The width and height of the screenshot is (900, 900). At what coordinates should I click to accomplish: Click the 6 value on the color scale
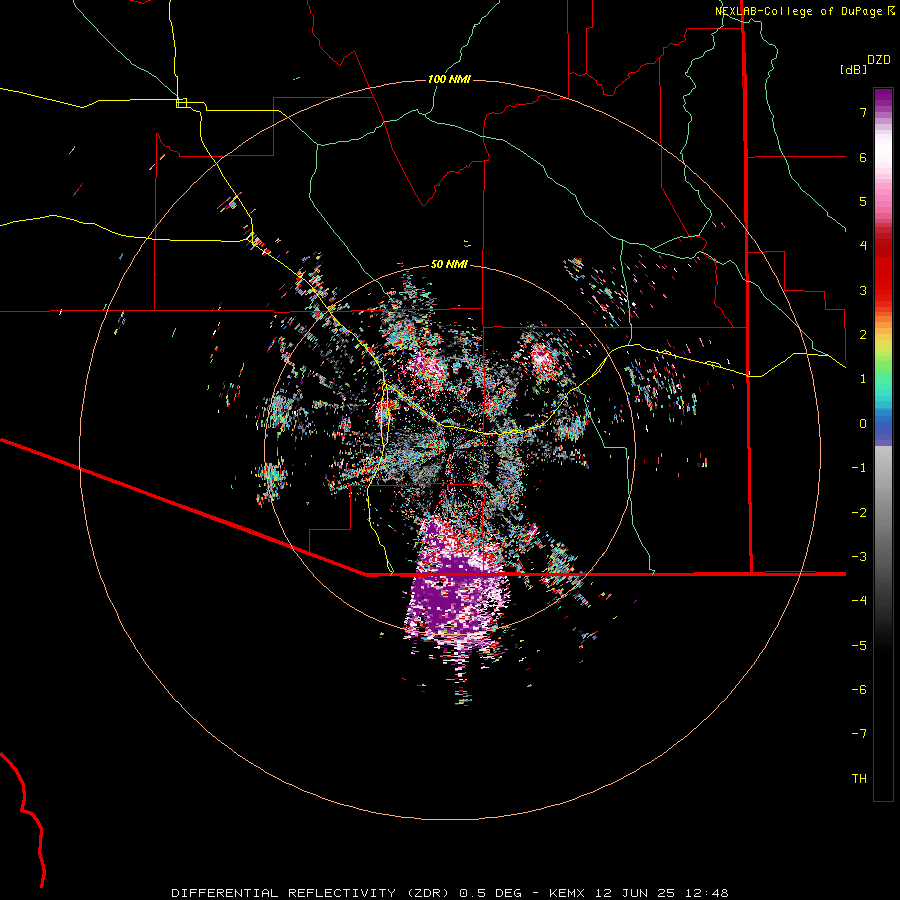(x=863, y=157)
